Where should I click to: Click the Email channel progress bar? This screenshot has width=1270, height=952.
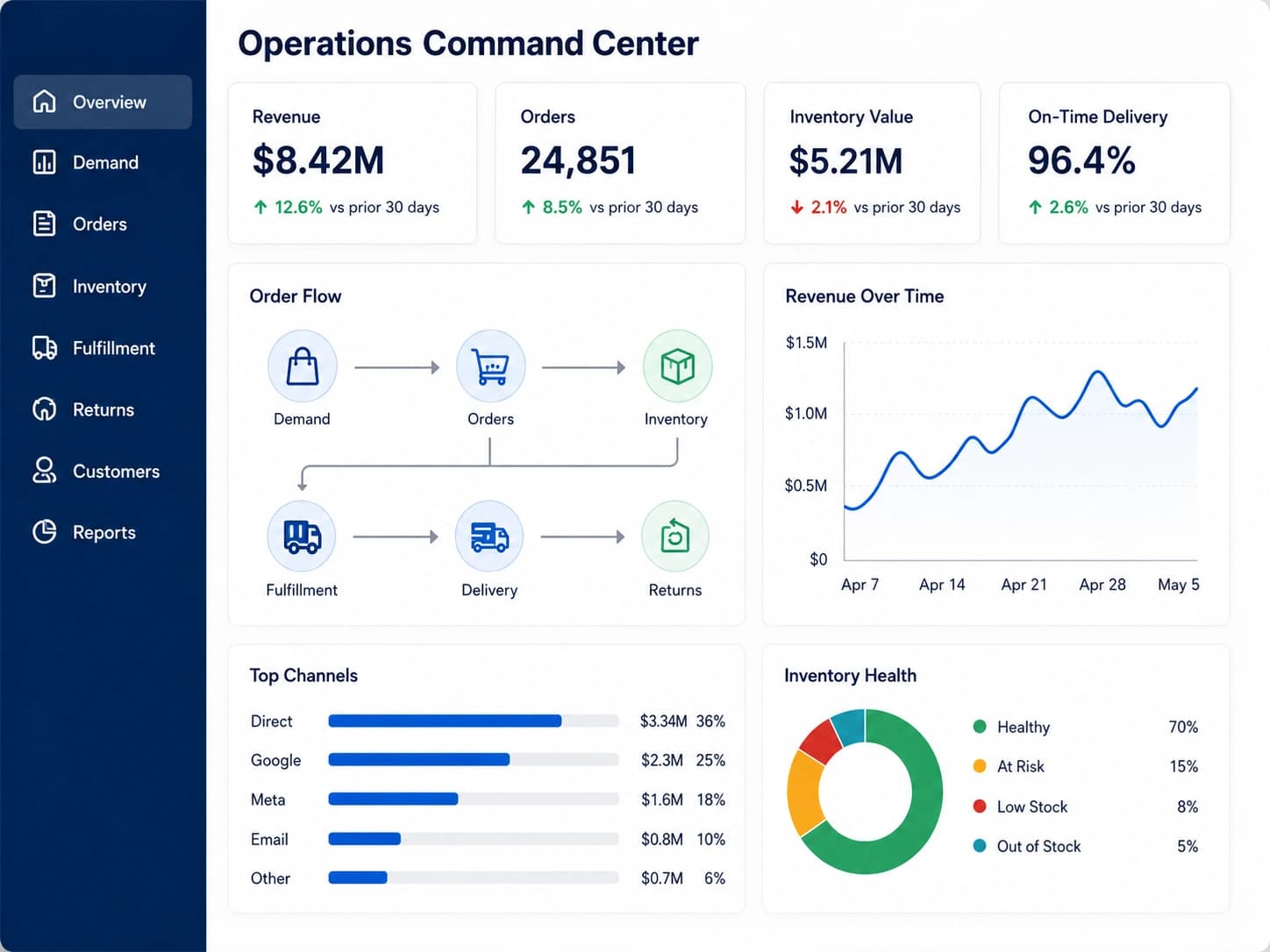pyautogui.click(x=474, y=839)
